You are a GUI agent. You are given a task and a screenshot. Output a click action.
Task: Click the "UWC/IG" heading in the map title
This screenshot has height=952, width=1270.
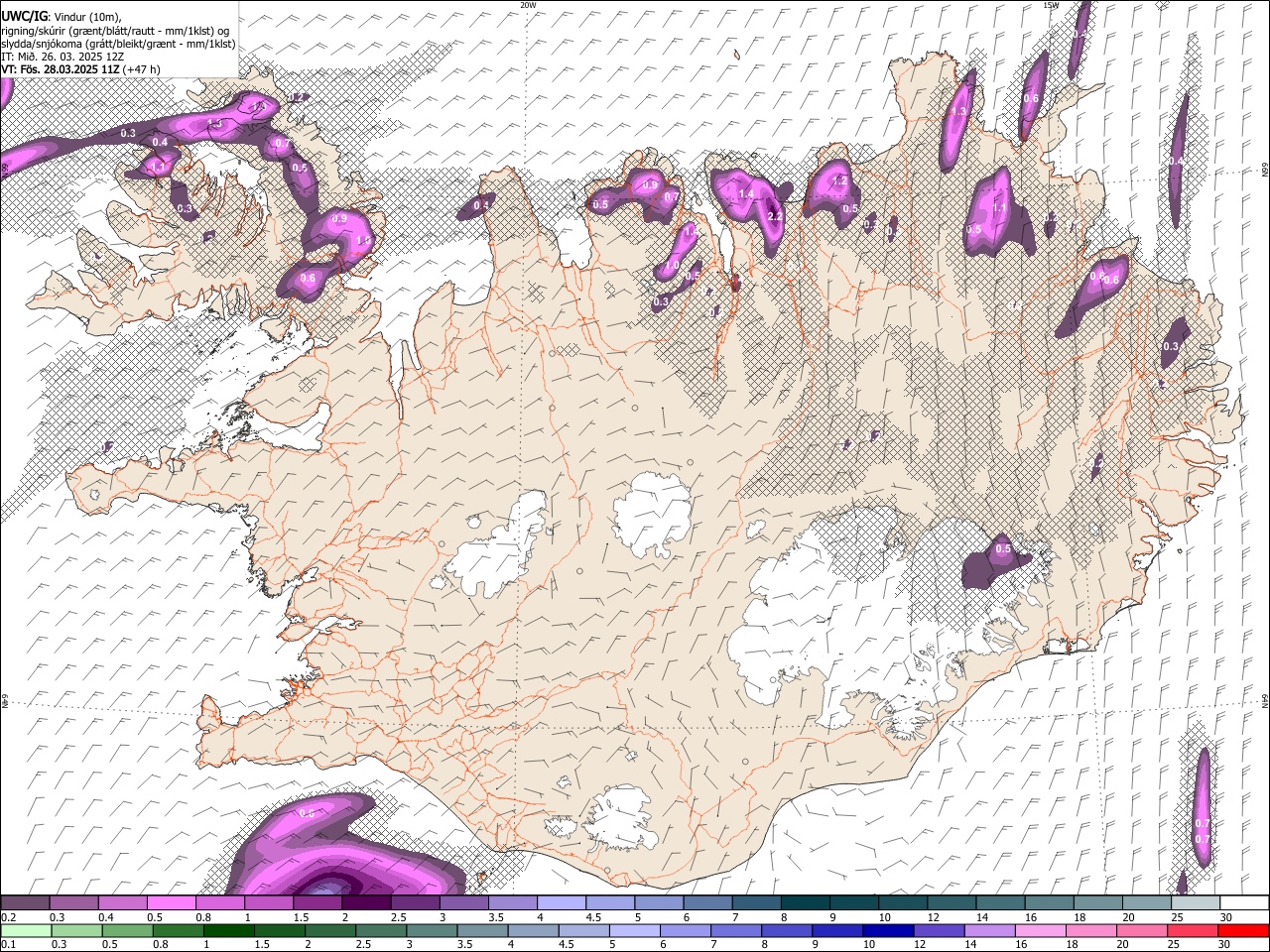pos(24,16)
